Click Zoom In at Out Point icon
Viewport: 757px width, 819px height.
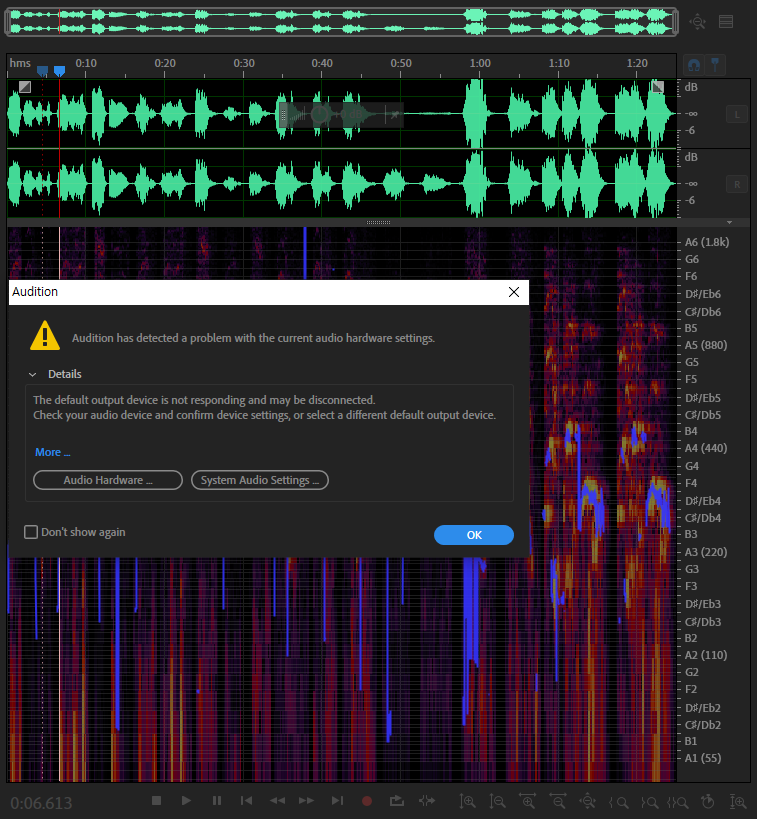[649, 802]
